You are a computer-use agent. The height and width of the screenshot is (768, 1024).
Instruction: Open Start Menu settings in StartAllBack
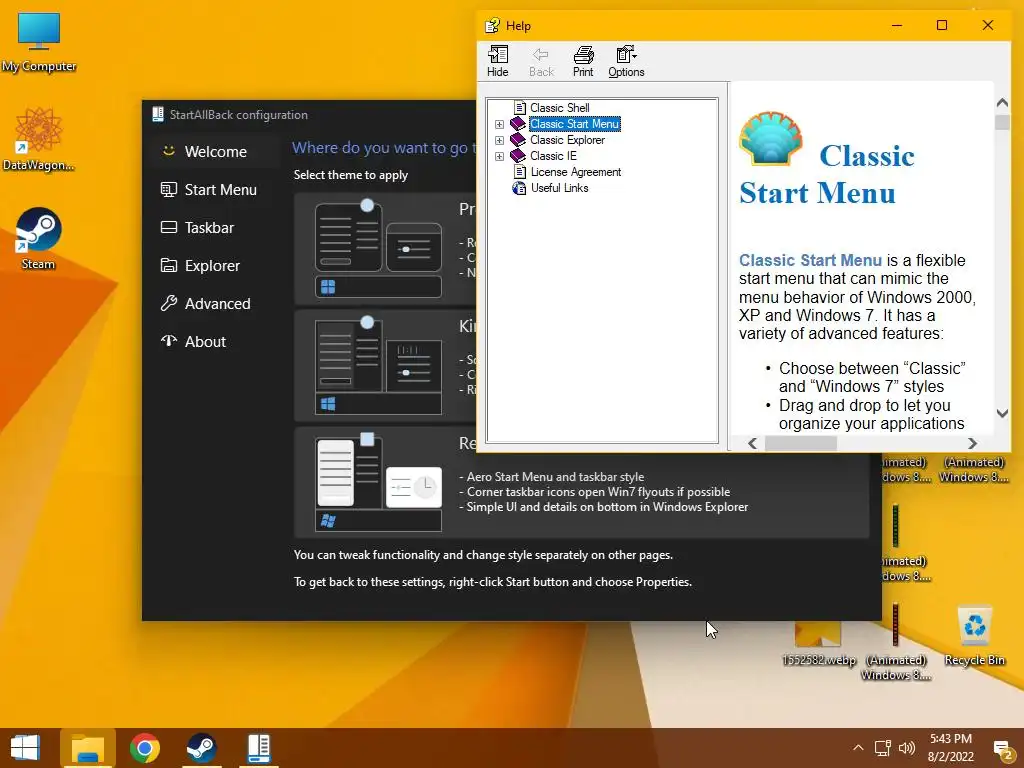click(213, 189)
